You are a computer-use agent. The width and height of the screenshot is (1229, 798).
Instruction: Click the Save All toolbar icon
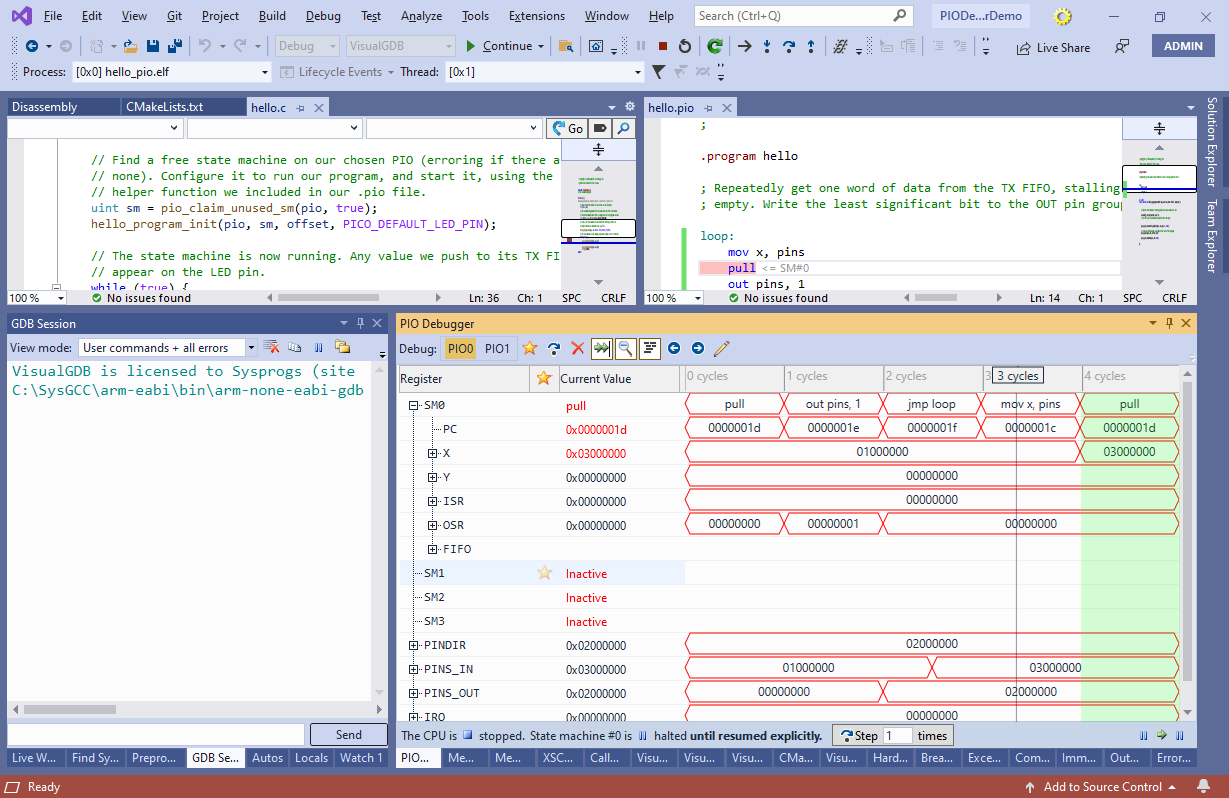click(174, 46)
